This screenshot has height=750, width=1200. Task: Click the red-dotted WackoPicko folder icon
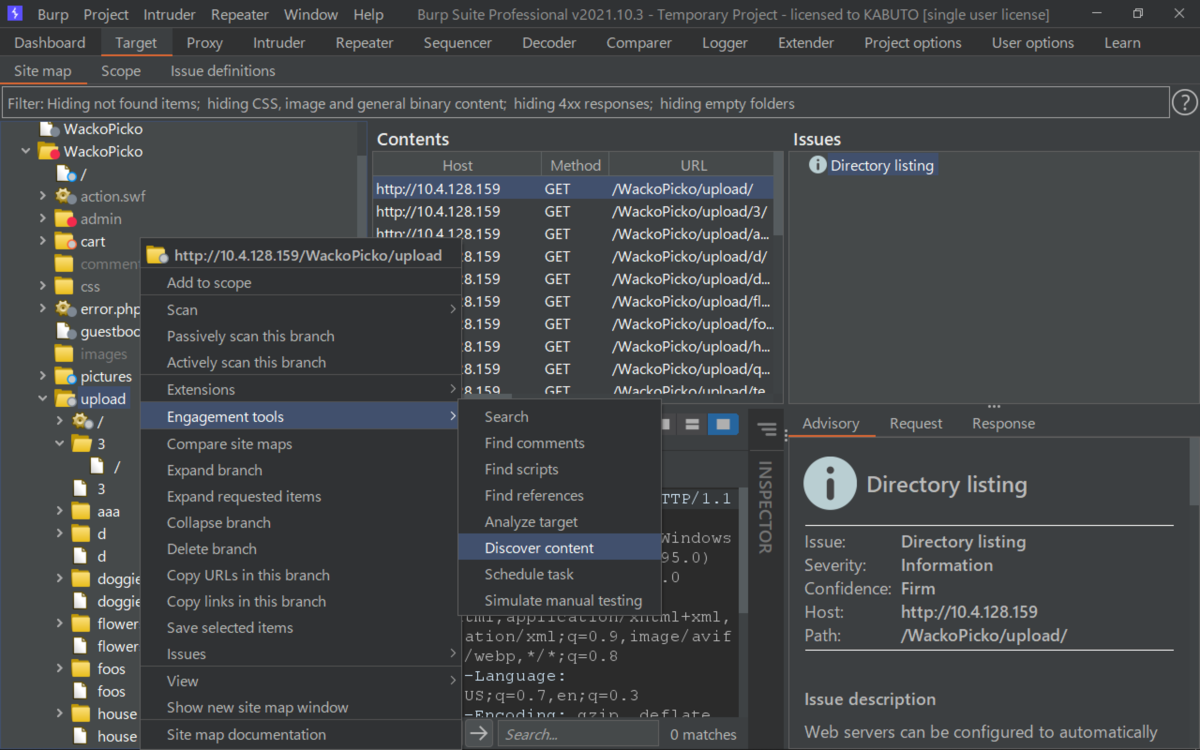(48, 151)
